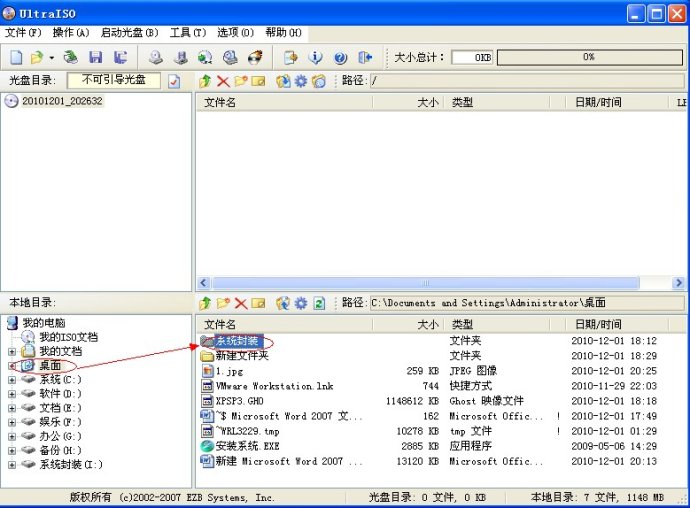Click the local pane green Refresh icon
690x508 pixels.
point(319,303)
